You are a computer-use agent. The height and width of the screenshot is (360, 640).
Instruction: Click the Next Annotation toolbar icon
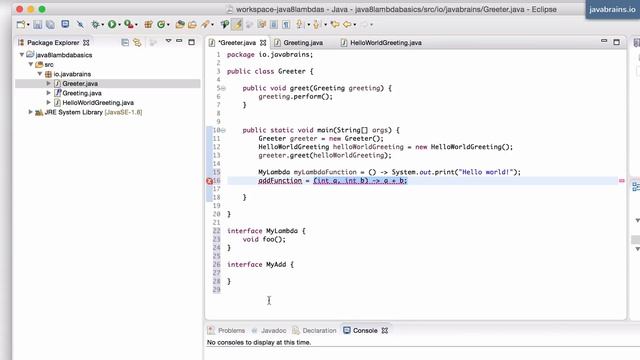pyautogui.click(x=300, y=24)
